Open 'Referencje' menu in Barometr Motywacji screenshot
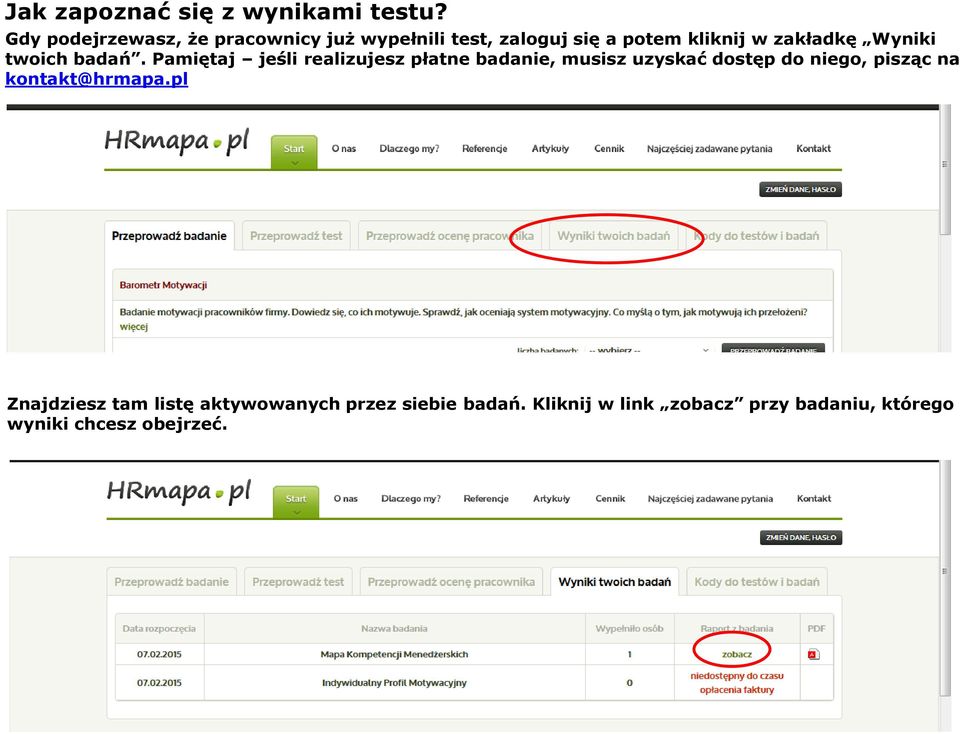Viewport: 960px width, 734px height. click(484, 149)
